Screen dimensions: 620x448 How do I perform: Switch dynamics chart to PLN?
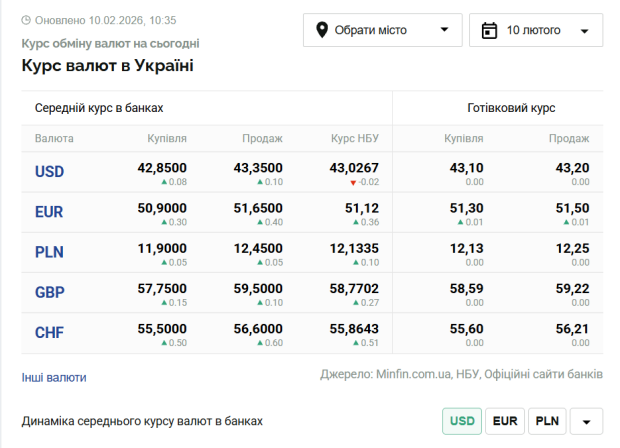point(547,421)
